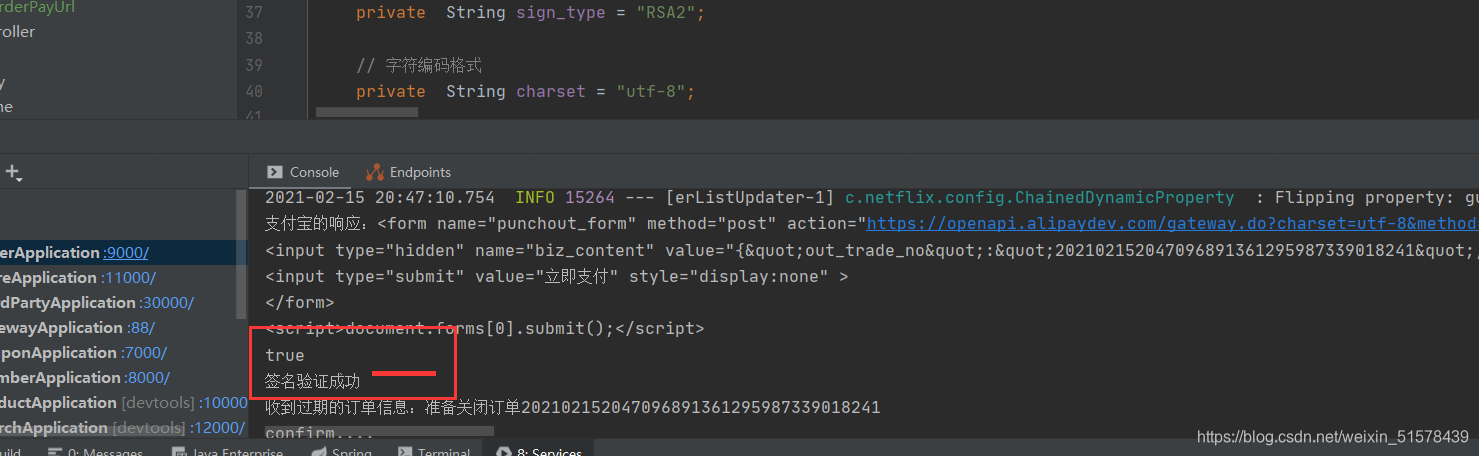
Task: Click line number 37 in the gutter
Action: tap(253, 14)
